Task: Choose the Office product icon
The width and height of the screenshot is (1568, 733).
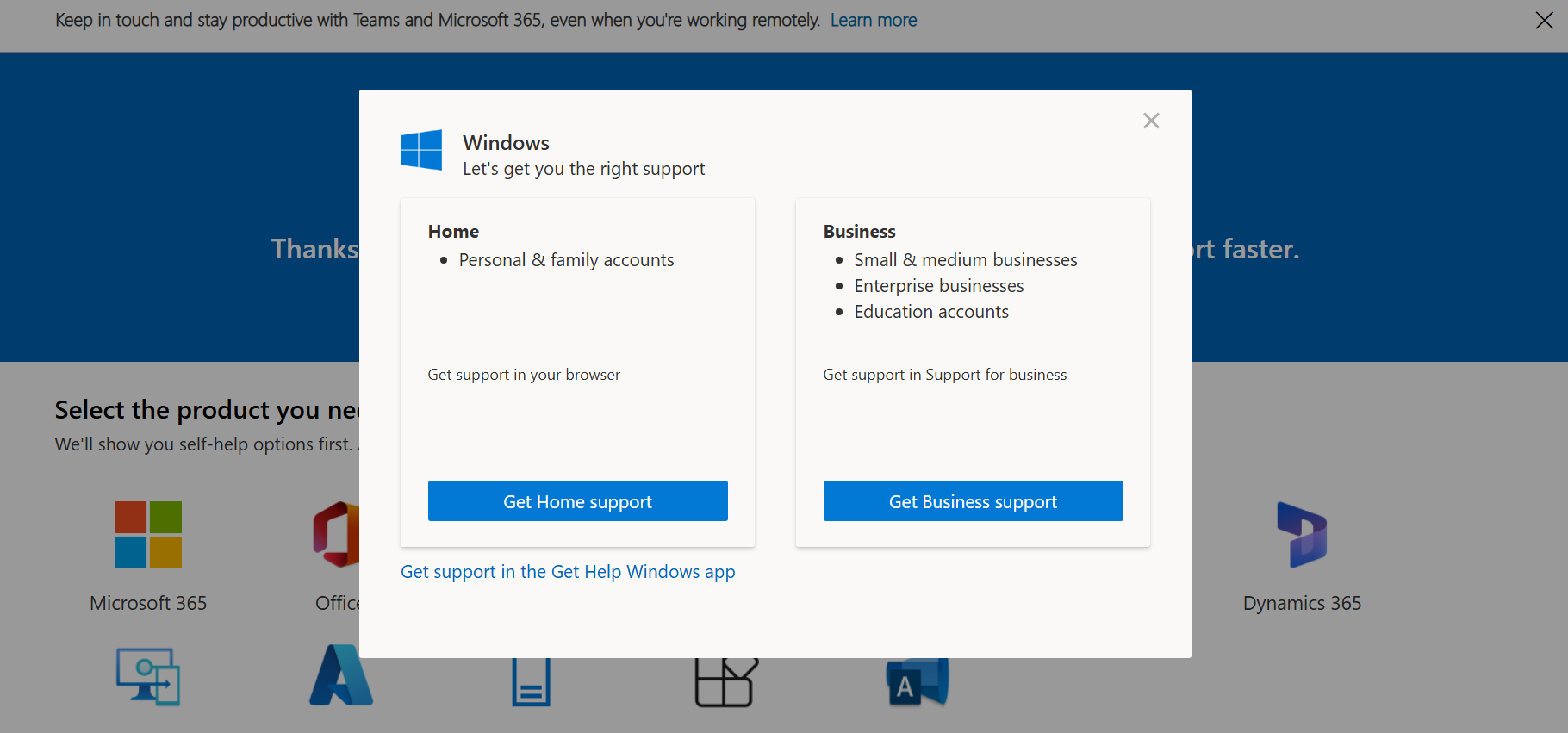Action: click(336, 535)
